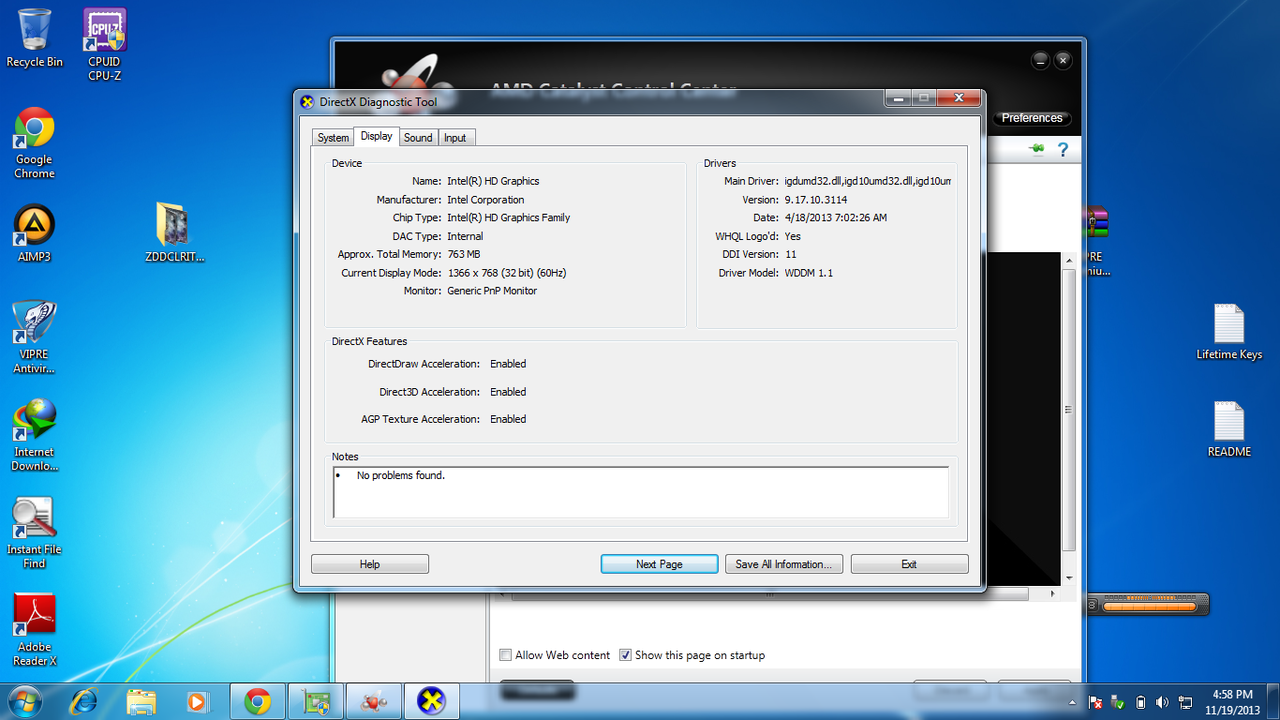Switch to the AMD Catalyst taskbar button

point(374,702)
